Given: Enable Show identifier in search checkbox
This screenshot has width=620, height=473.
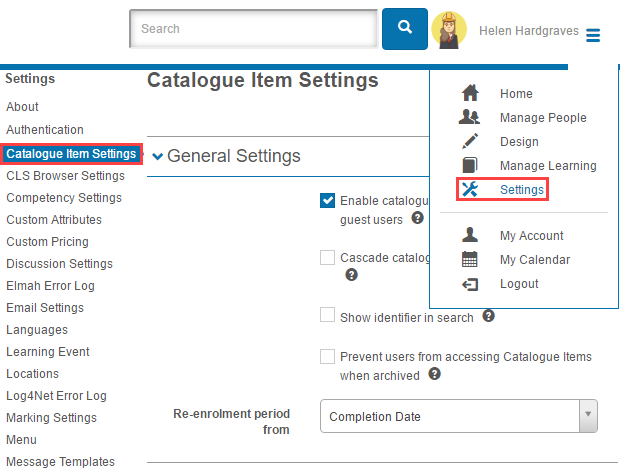Looking at the screenshot, I should pyautogui.click(x=327, y=315).
